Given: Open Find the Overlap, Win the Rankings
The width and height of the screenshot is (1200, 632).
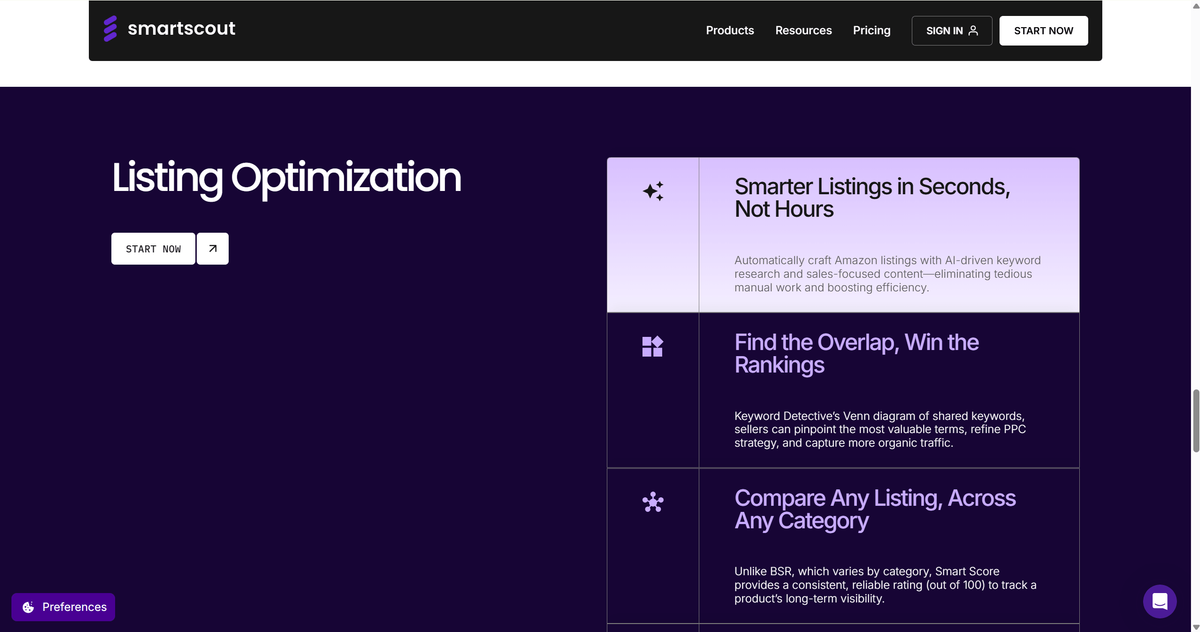Looking at the screenshot, I should tap(843, 390).
